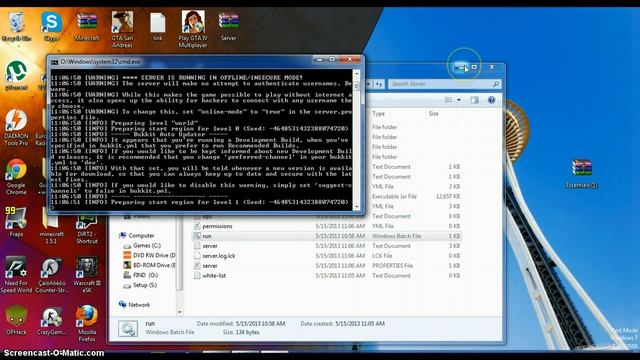Open the Counter-Strike desktop shortcut
This screenshot has height=360, width=640.
click(51, 274)
